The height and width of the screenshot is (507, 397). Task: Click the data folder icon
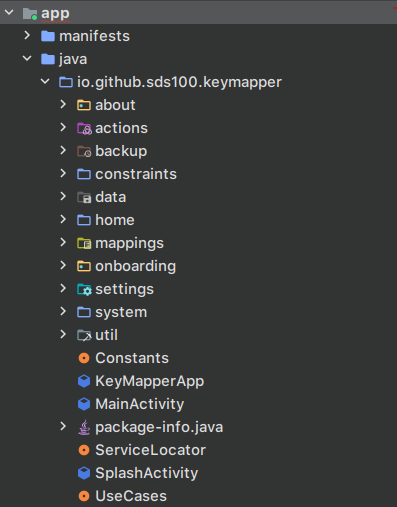(84, 197)
